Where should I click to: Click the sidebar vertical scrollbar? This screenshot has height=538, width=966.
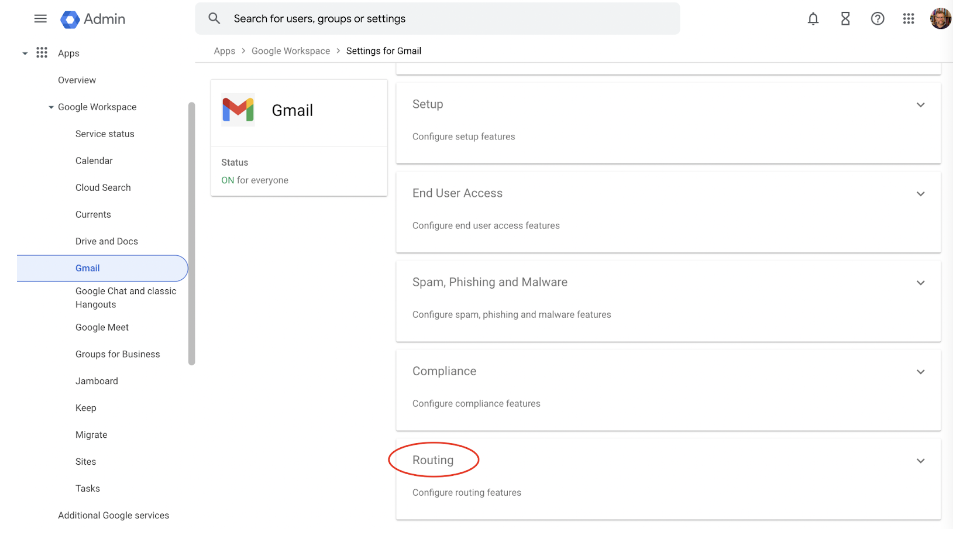192,234
